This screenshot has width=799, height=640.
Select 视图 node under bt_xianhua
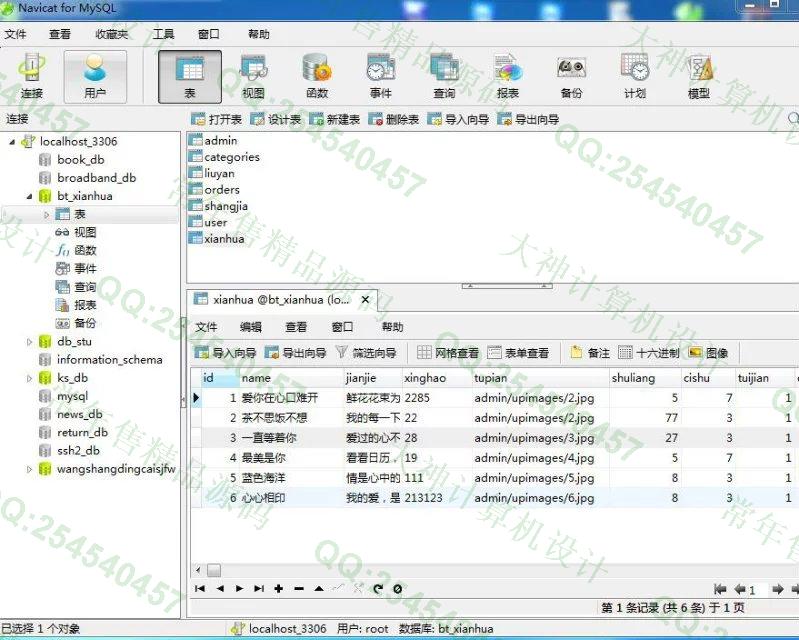[x=85, y=232]
